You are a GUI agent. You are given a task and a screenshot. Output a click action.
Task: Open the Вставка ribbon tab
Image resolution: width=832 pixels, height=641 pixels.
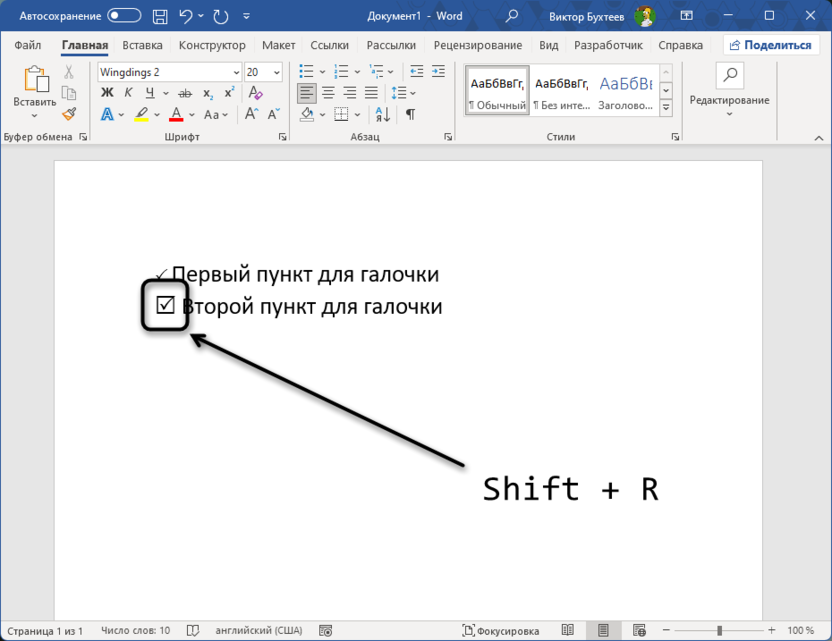click(x=142, y=45)
